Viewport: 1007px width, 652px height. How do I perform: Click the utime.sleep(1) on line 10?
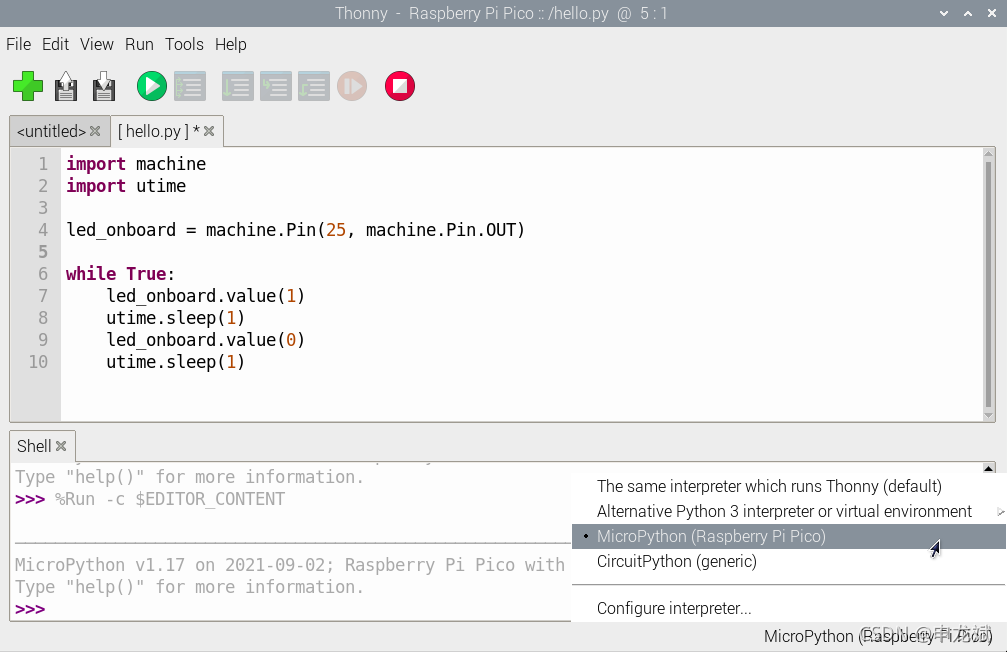(x=175, y=362)
